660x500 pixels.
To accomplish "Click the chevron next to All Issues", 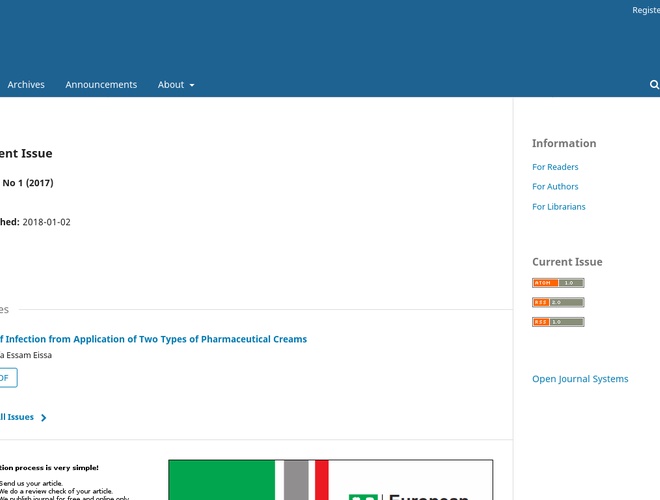I will 44,418.
